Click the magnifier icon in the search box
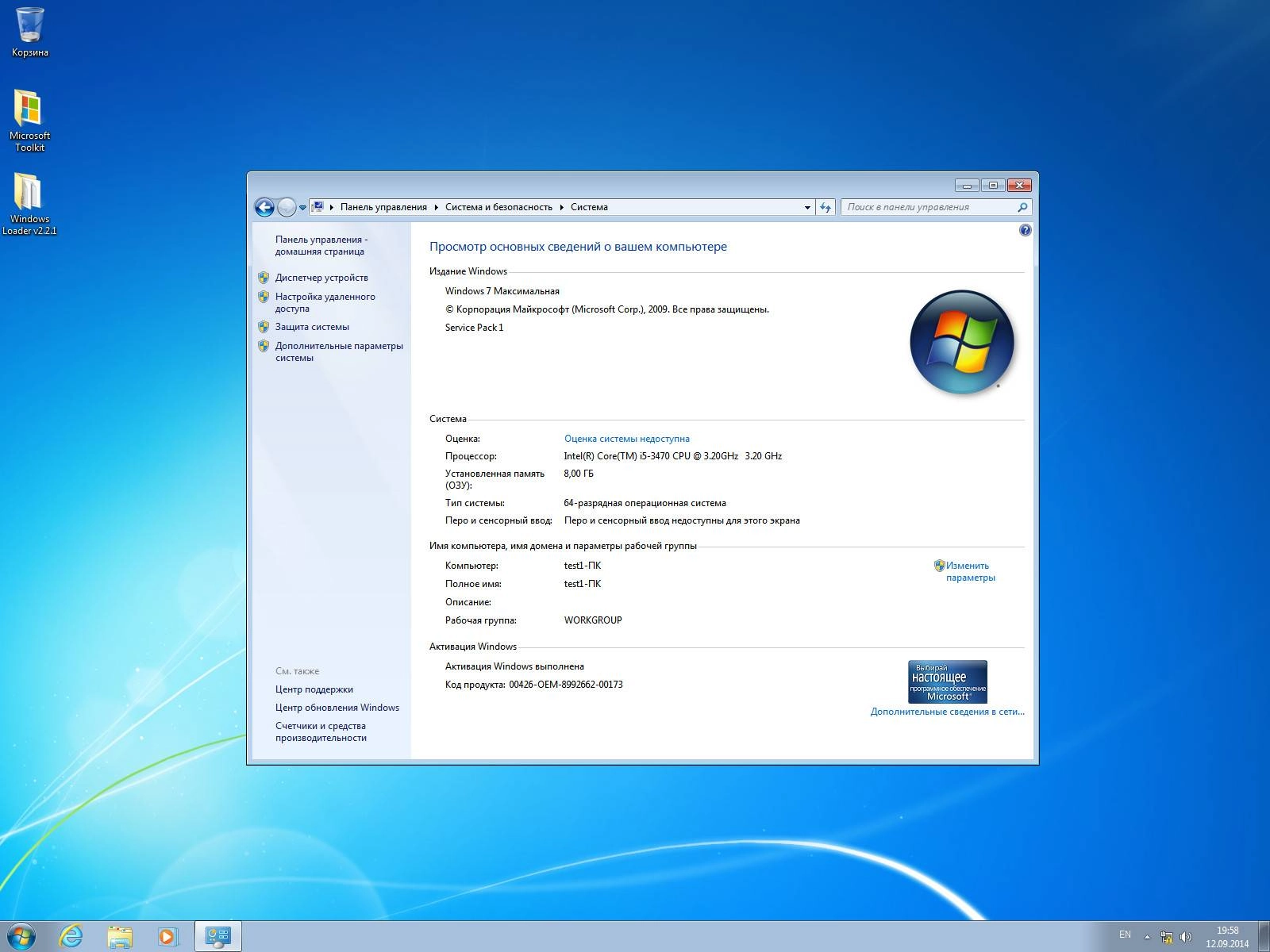Viewport: 1270px width, 952px height. [x=1022, y=207]
